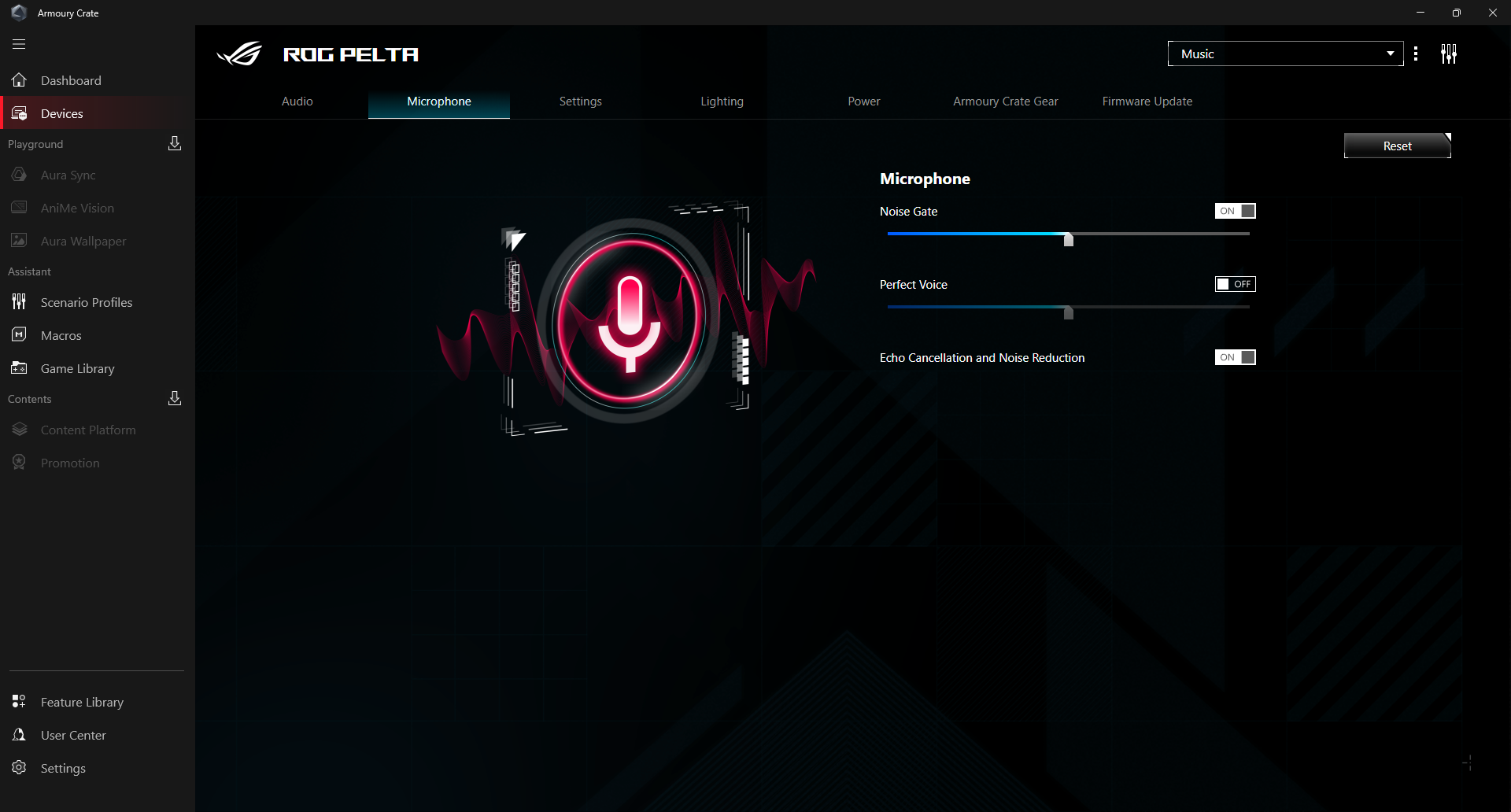Viewport: 1511px width, 812px height.
Task: Open Macros in the sidebar
Action: (x=98, y=335)
